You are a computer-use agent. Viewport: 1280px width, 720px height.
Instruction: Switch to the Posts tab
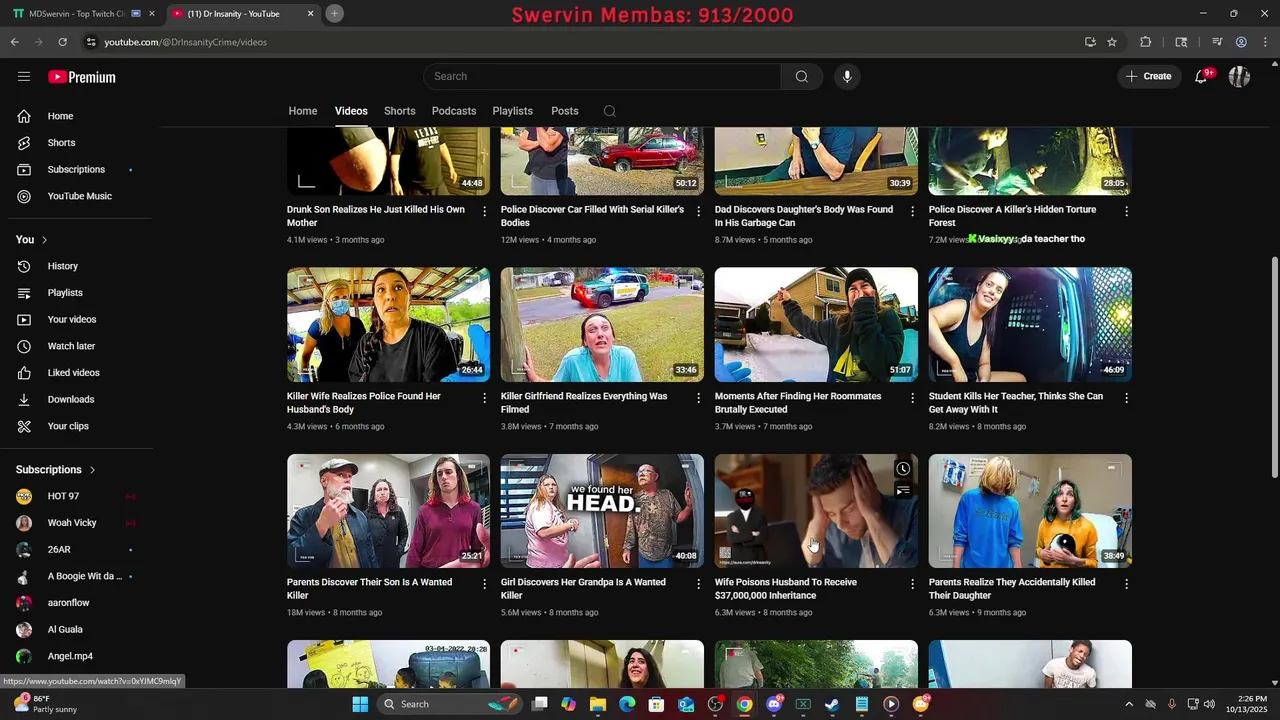565,111
